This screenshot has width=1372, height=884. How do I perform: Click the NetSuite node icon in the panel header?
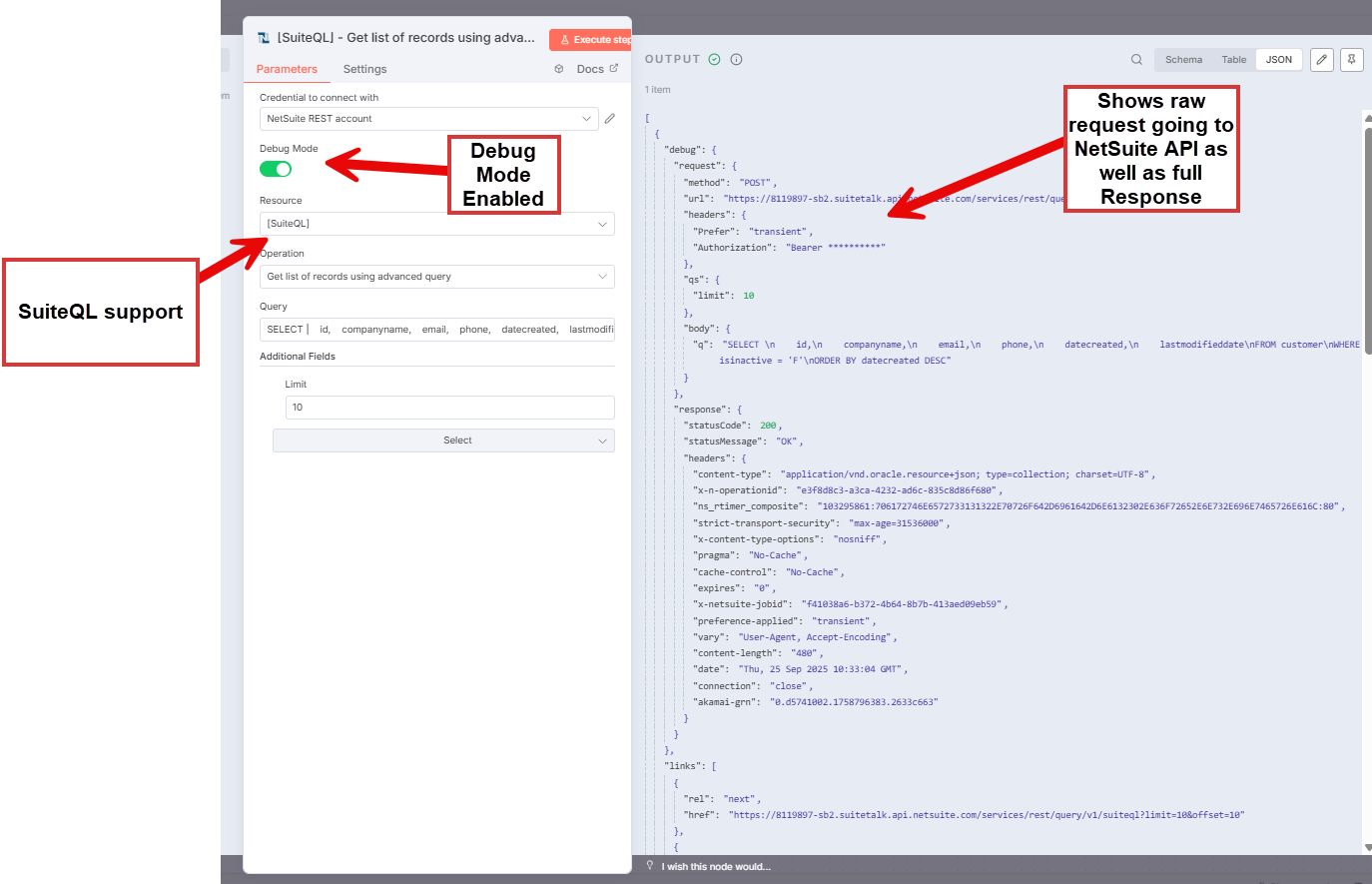click(263, 37)
